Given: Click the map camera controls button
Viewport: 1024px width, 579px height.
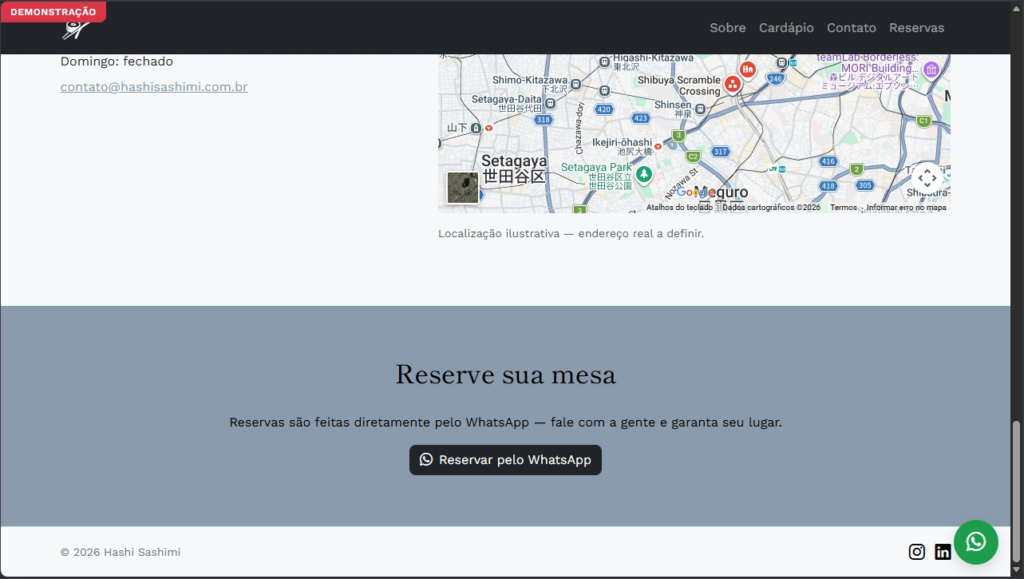Looking at the screenshot, I should [927, 178].
